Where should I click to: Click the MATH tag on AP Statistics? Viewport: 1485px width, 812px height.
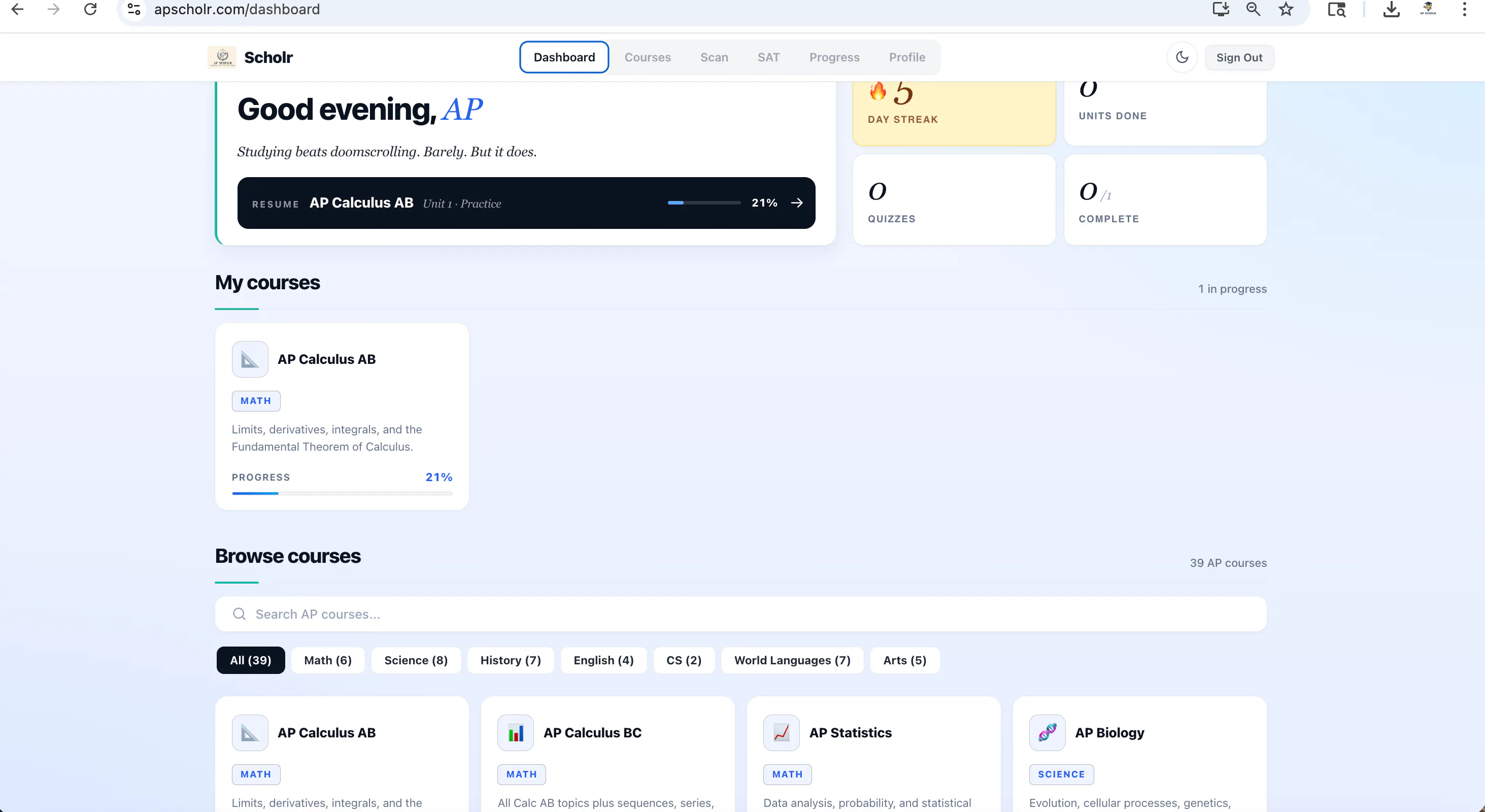[x=788, y=774]
